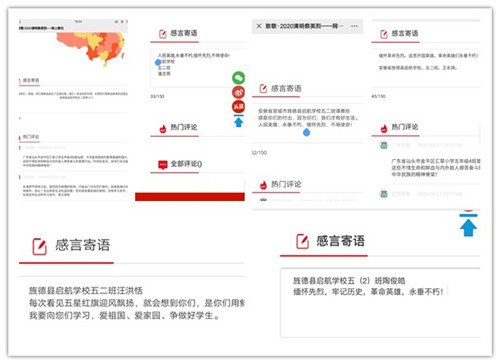Click the green avatar of first hot comment
This screenshot has width=500, height=364.
pos(384,145)
